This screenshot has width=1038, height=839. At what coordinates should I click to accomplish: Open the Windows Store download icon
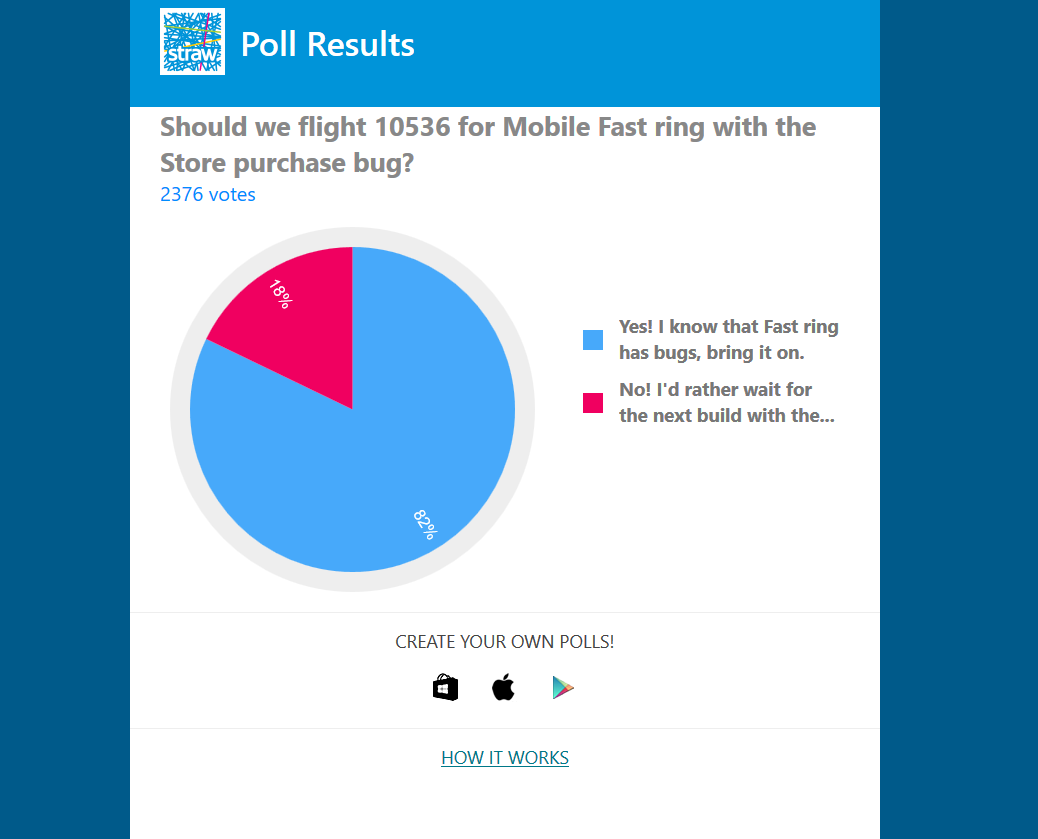tap(446, 687)
